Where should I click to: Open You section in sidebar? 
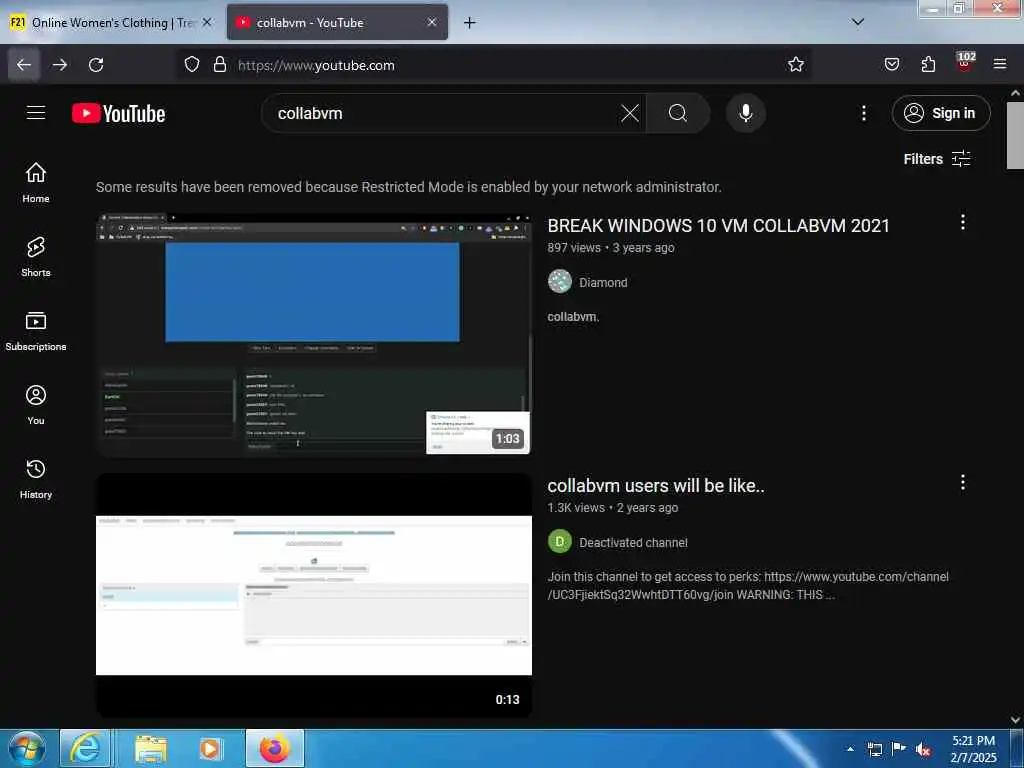[x=36, y=405]
